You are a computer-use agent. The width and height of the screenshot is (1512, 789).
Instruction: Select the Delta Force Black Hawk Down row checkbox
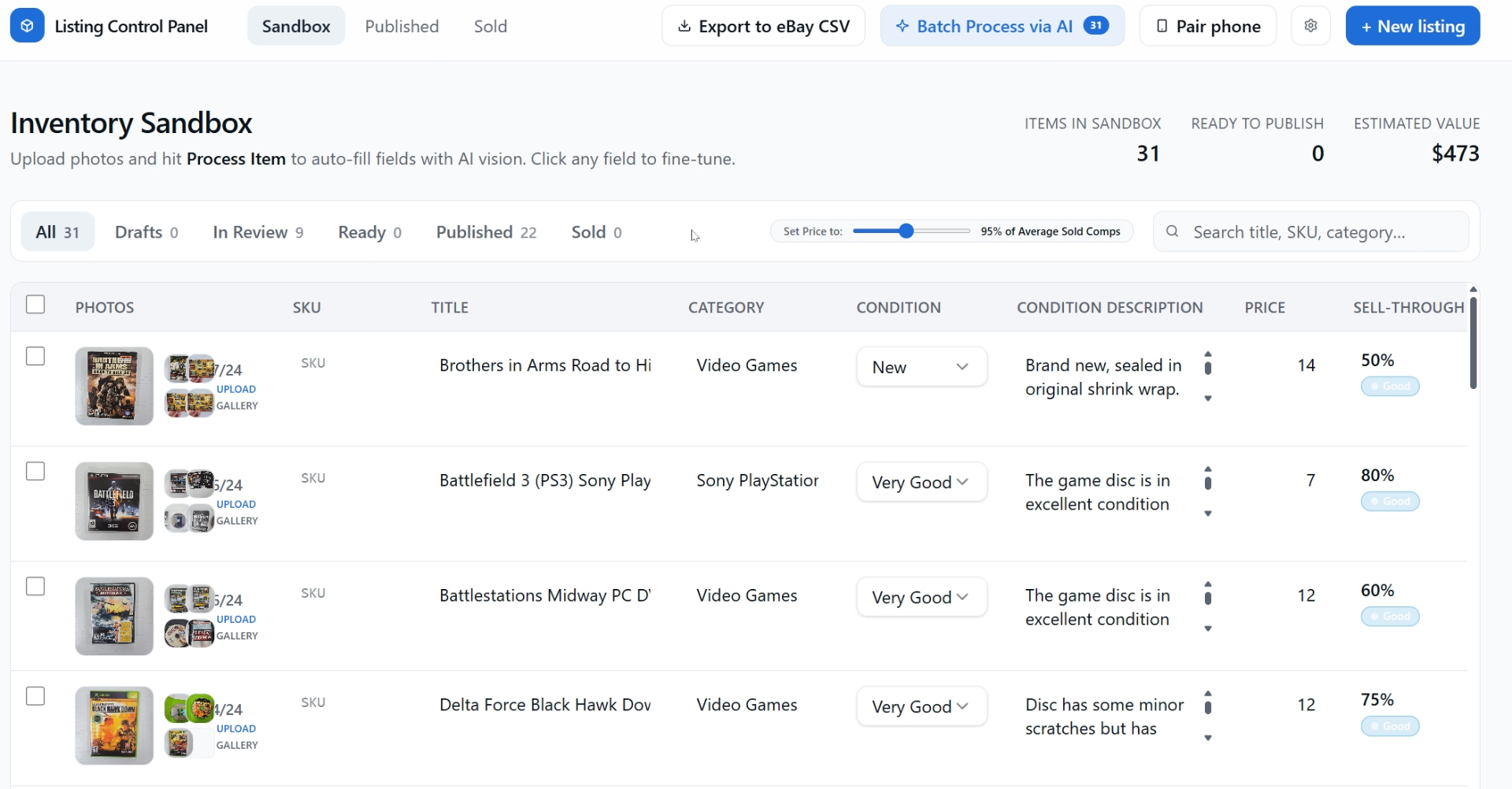coord(35,697)
